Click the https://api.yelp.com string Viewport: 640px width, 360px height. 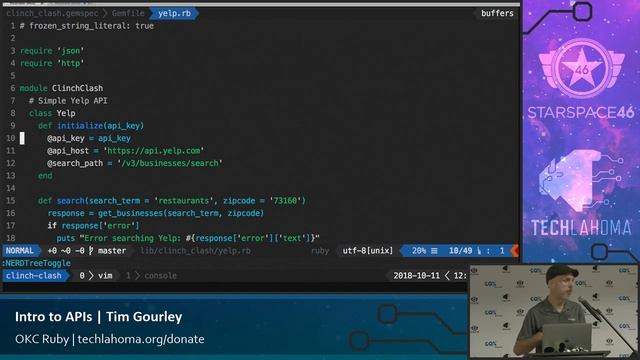pos(153,151)
